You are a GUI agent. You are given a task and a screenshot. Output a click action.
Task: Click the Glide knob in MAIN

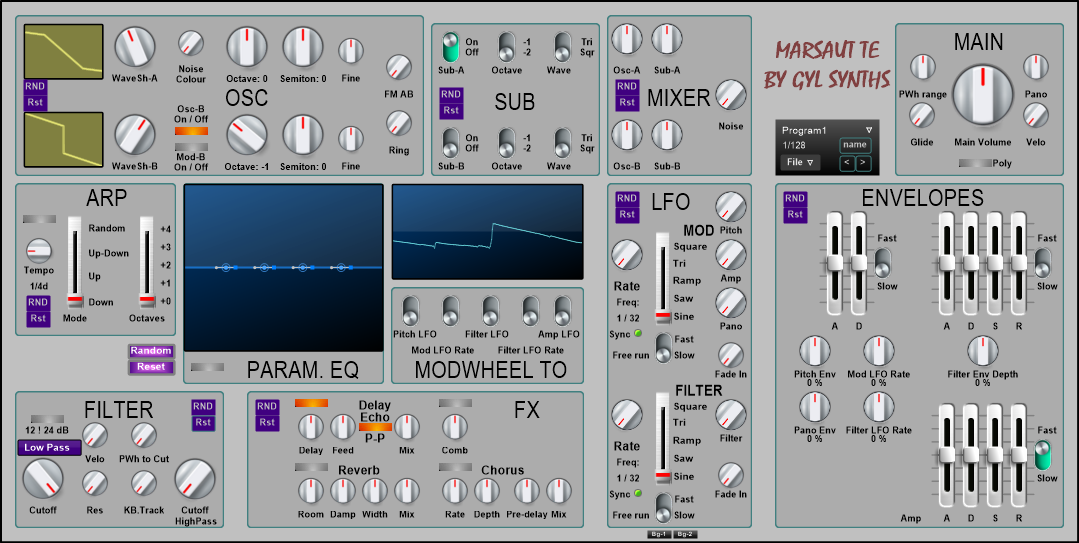(x=922, y=117)
